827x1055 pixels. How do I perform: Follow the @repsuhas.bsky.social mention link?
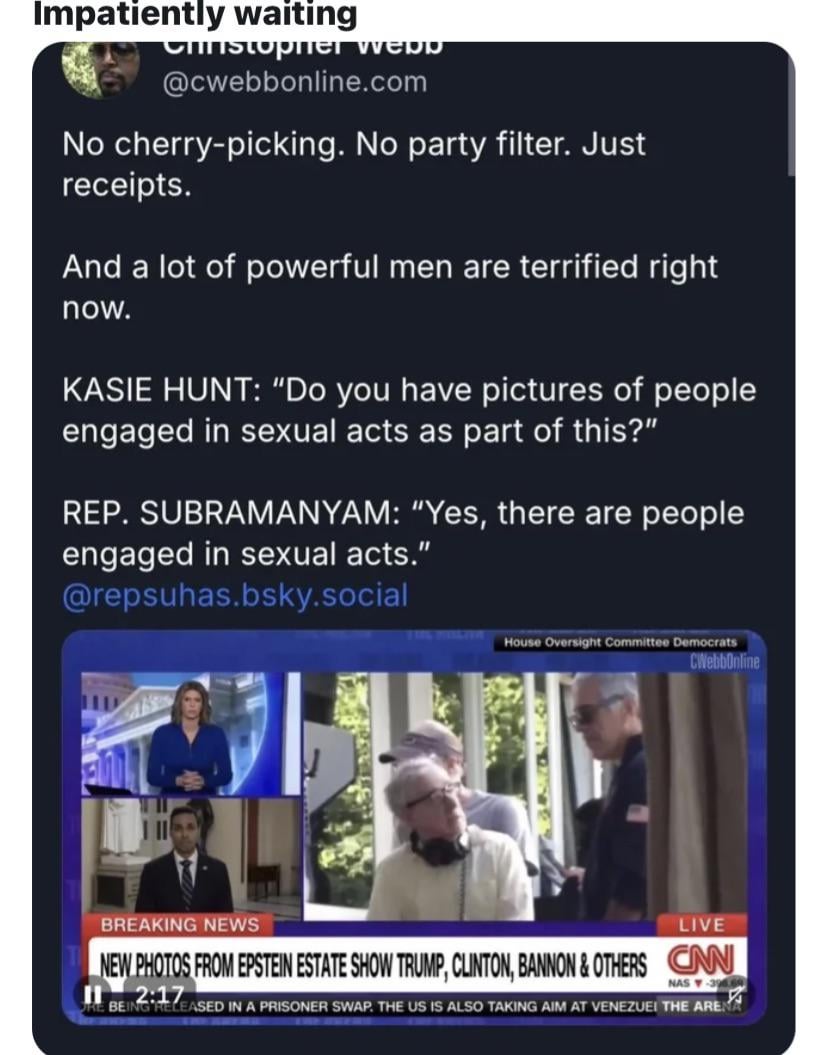pos(235,595)
